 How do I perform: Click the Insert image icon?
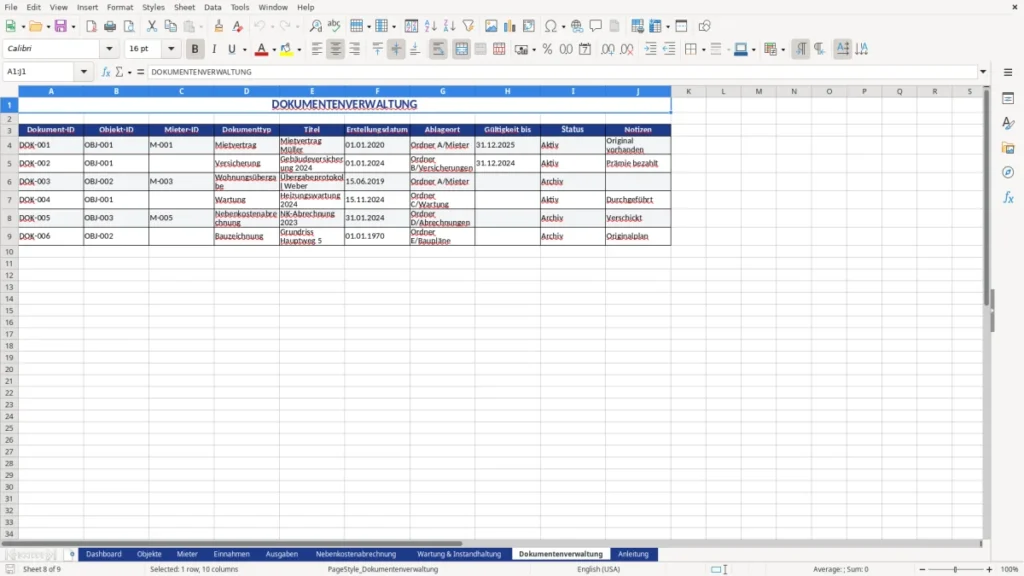[491, 26]
